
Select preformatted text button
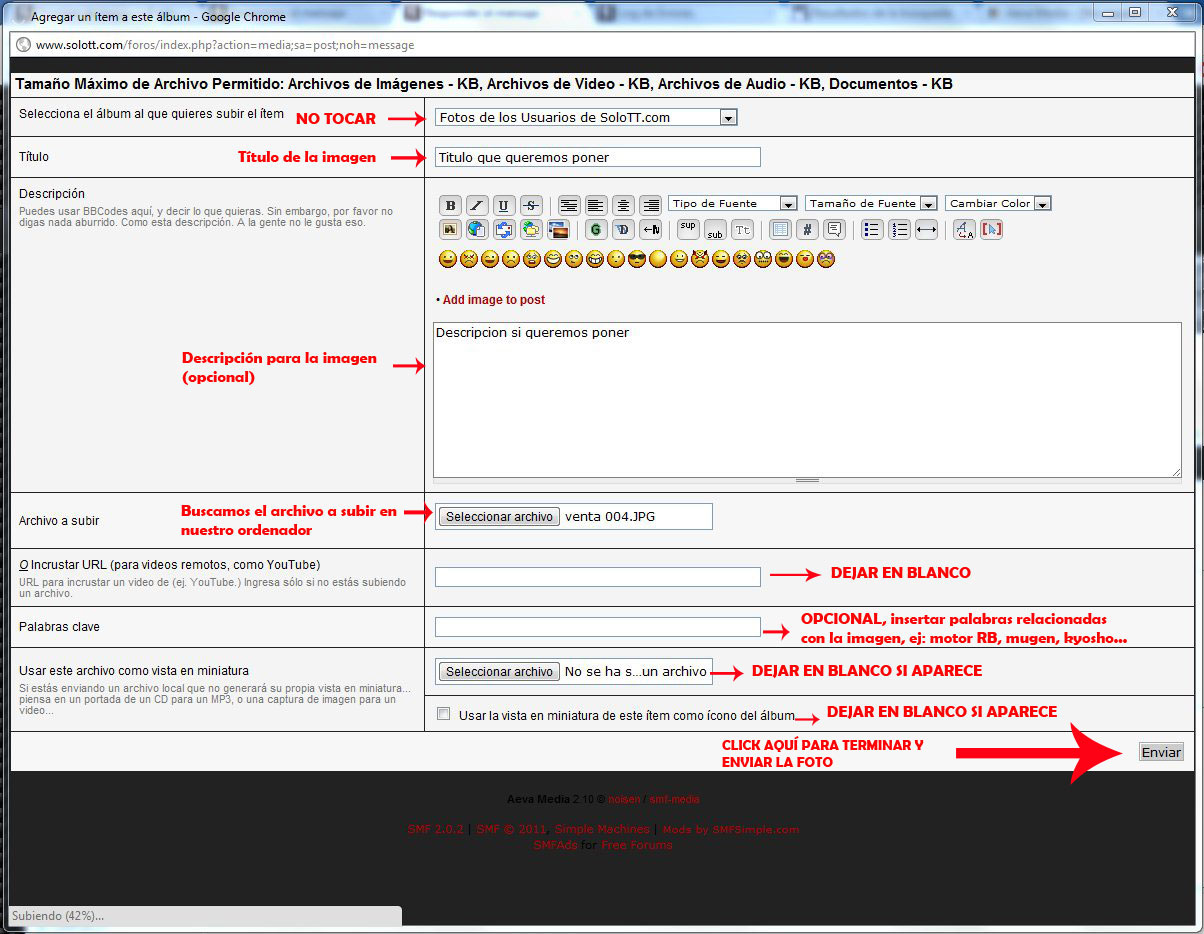(569, 205)
